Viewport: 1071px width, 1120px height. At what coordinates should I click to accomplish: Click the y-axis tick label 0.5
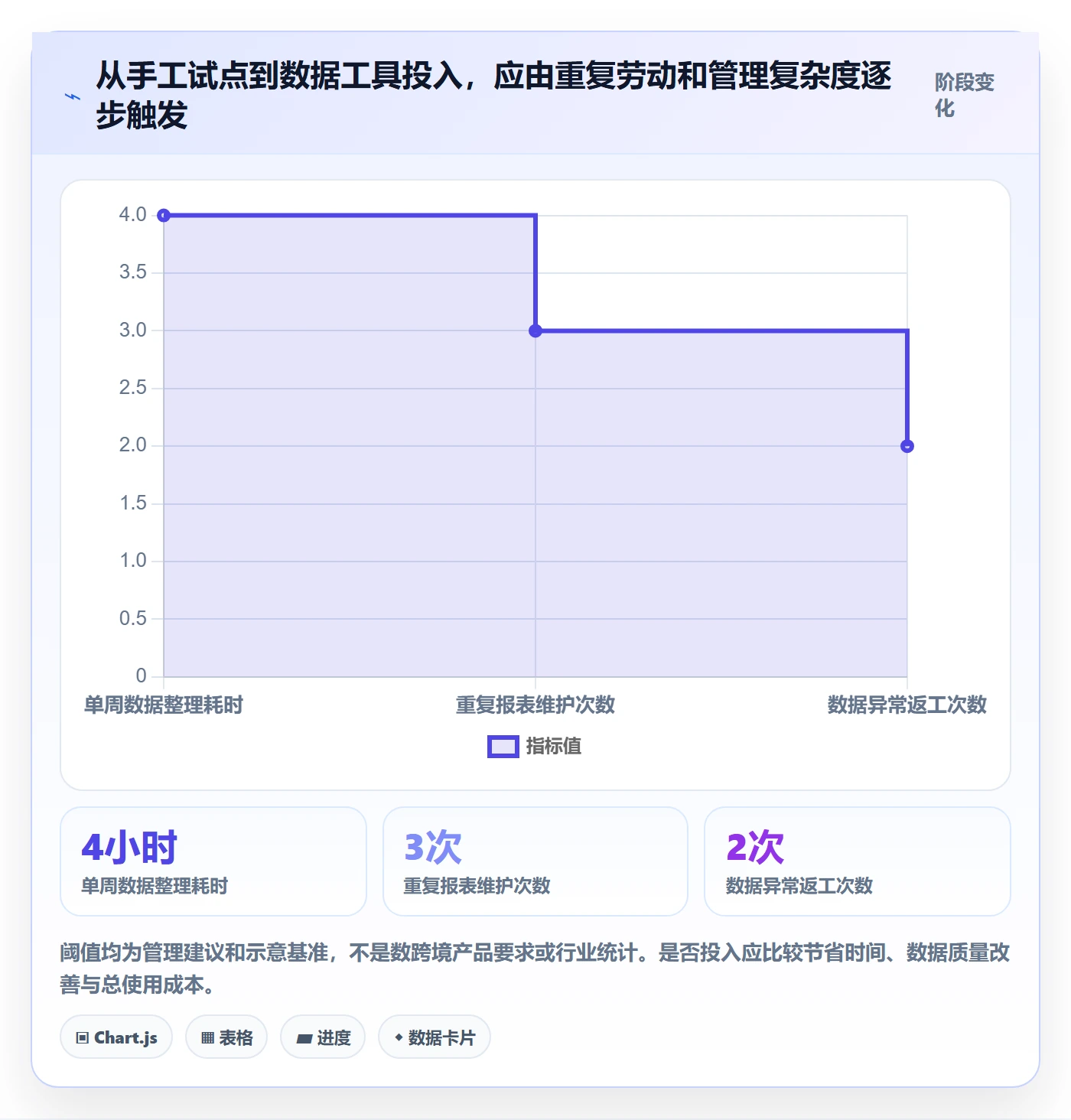tap(132, 618)
